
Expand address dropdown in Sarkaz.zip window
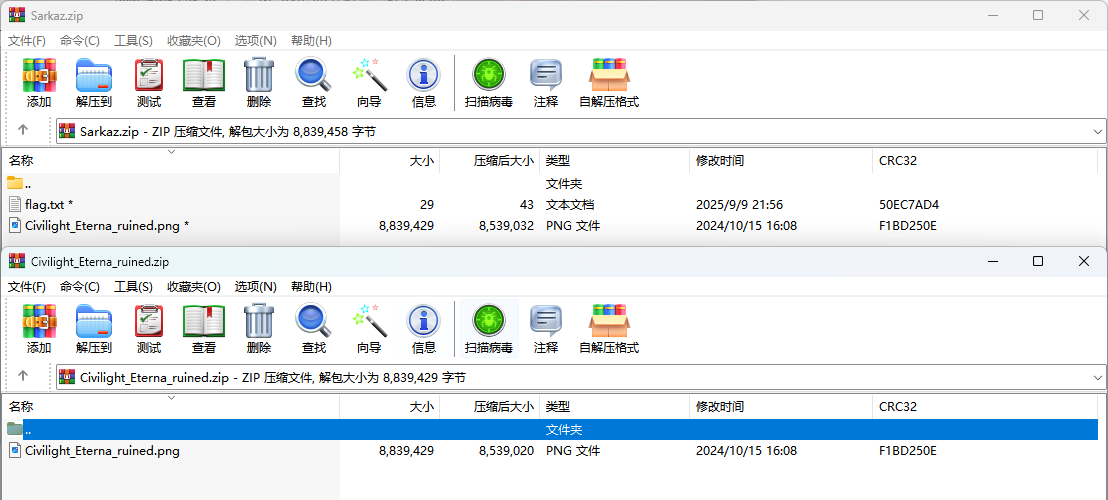(x=1097, y=131)
